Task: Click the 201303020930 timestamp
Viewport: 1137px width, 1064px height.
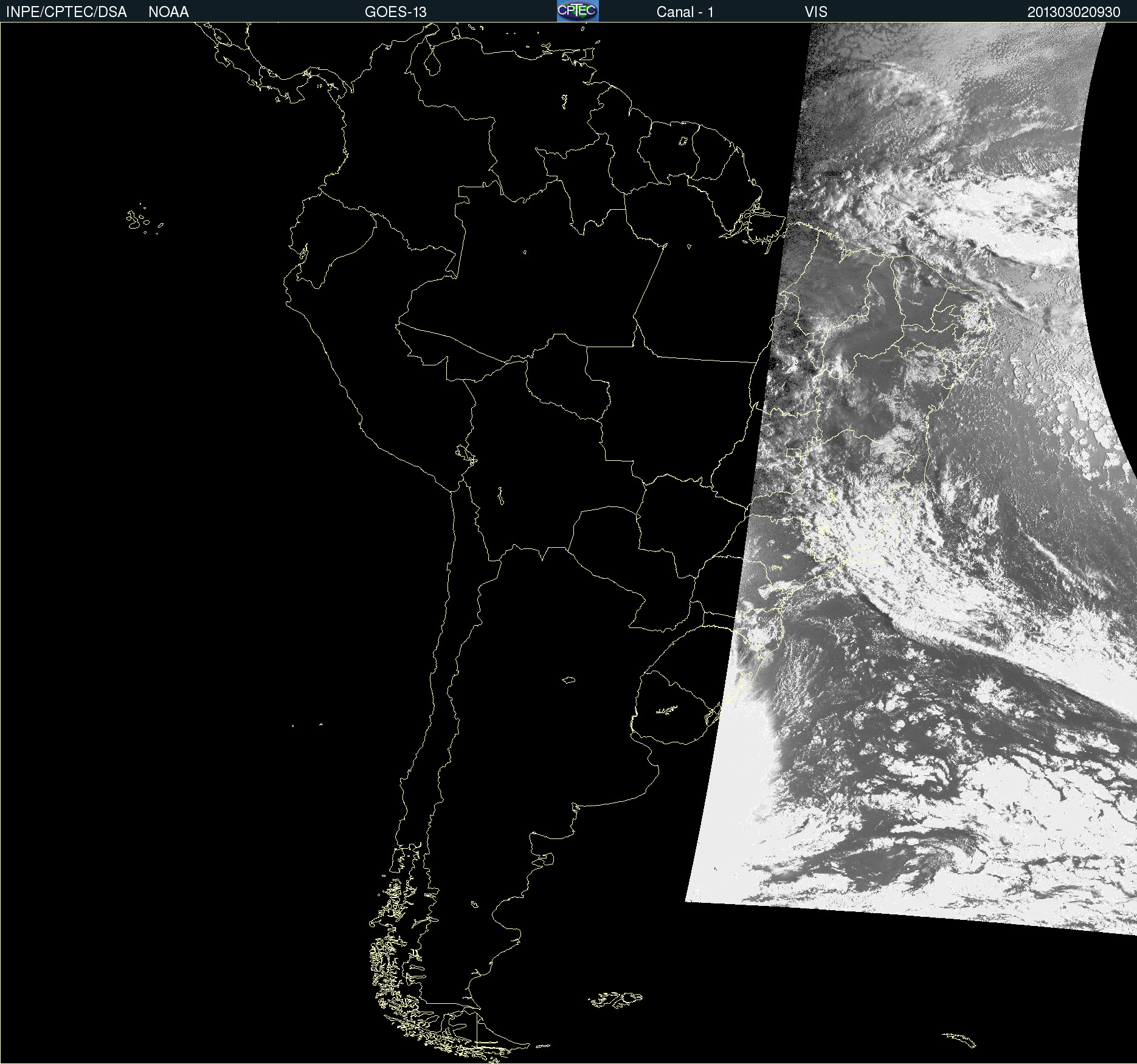Action: click(1074, 12)
